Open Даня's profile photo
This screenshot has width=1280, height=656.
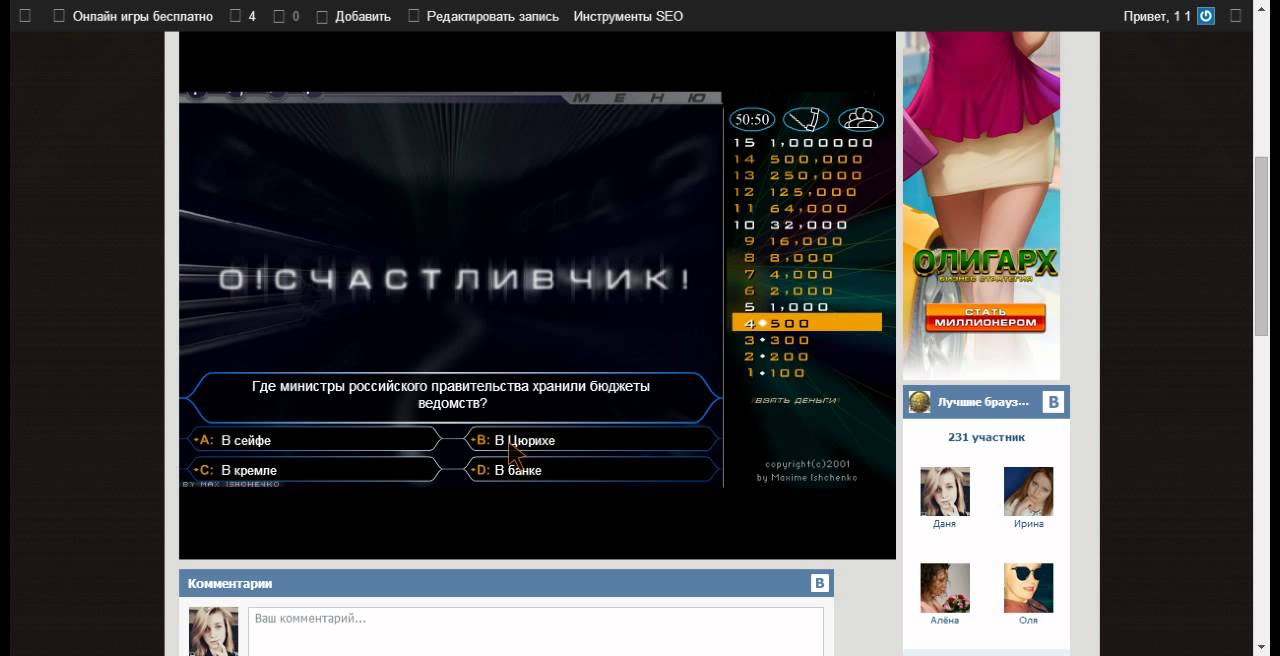944,491
